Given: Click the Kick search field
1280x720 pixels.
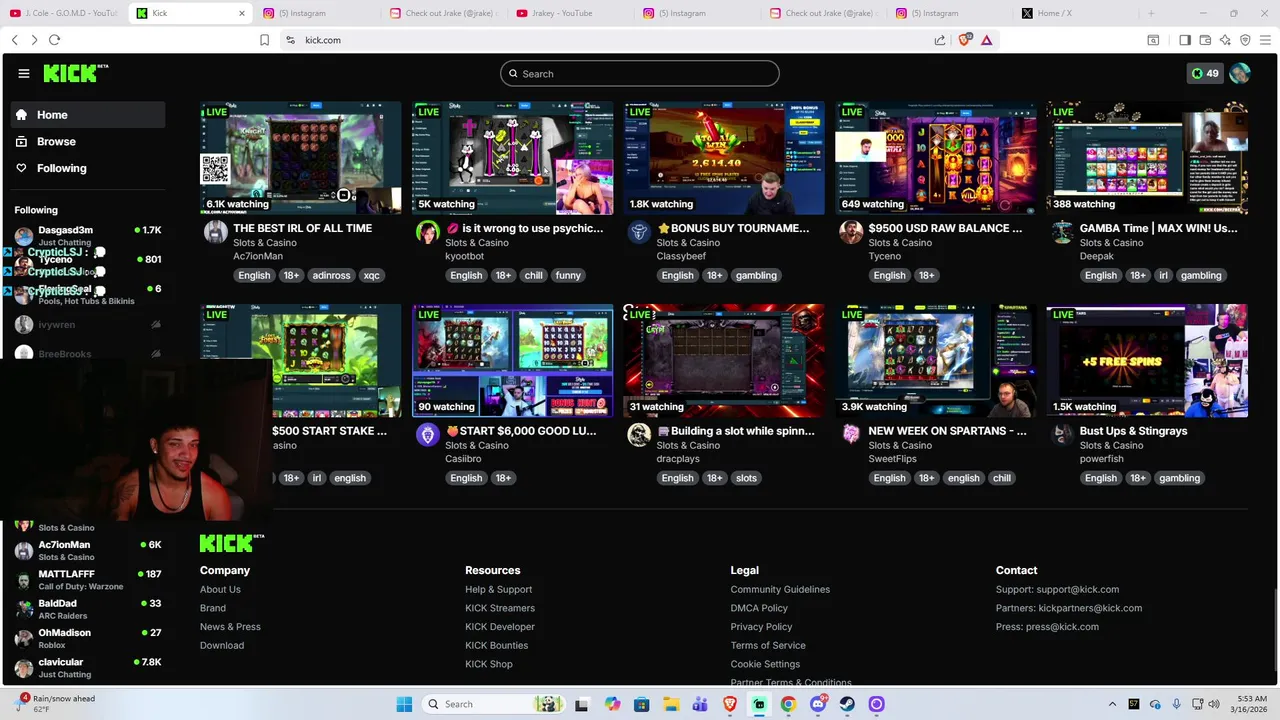Looking at the screenshot, I should point(640,73).
